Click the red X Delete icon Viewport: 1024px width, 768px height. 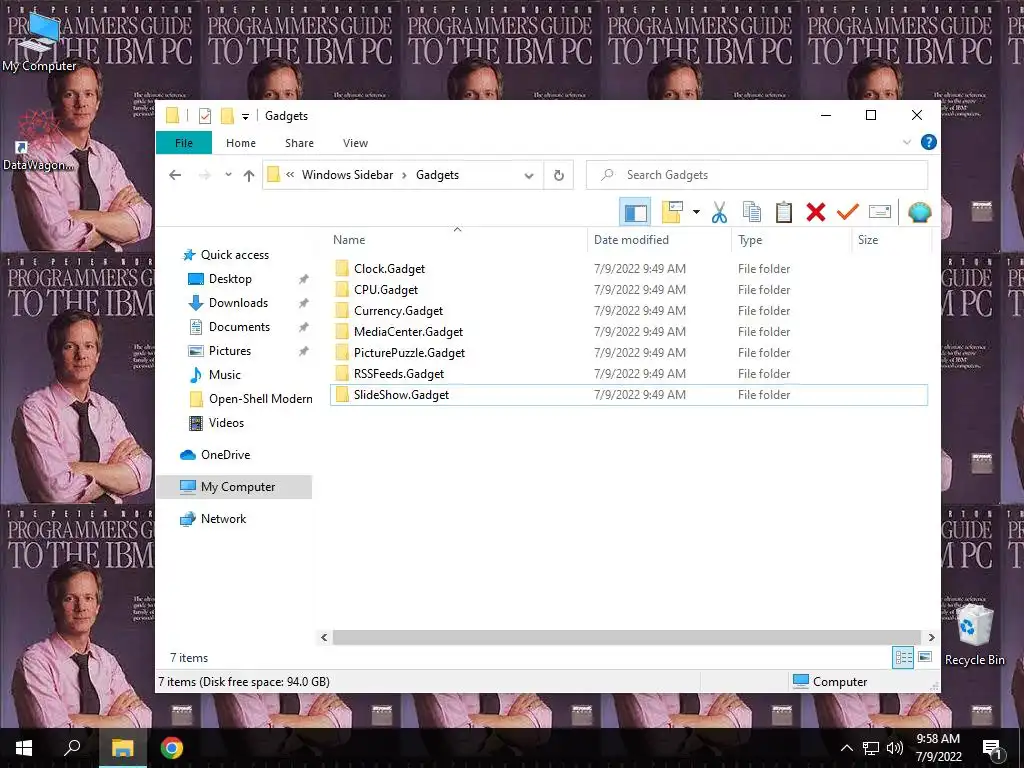pyautogui.click(x=816, y=212)
